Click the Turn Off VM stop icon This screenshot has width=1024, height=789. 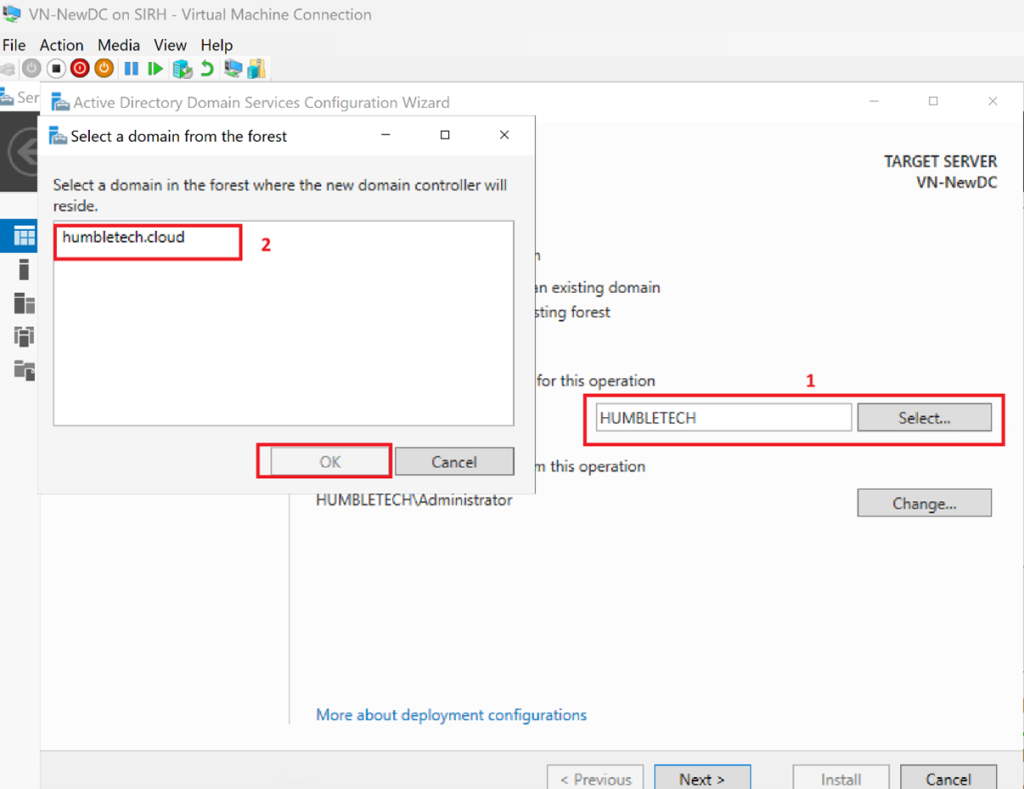tap(56, 69)
